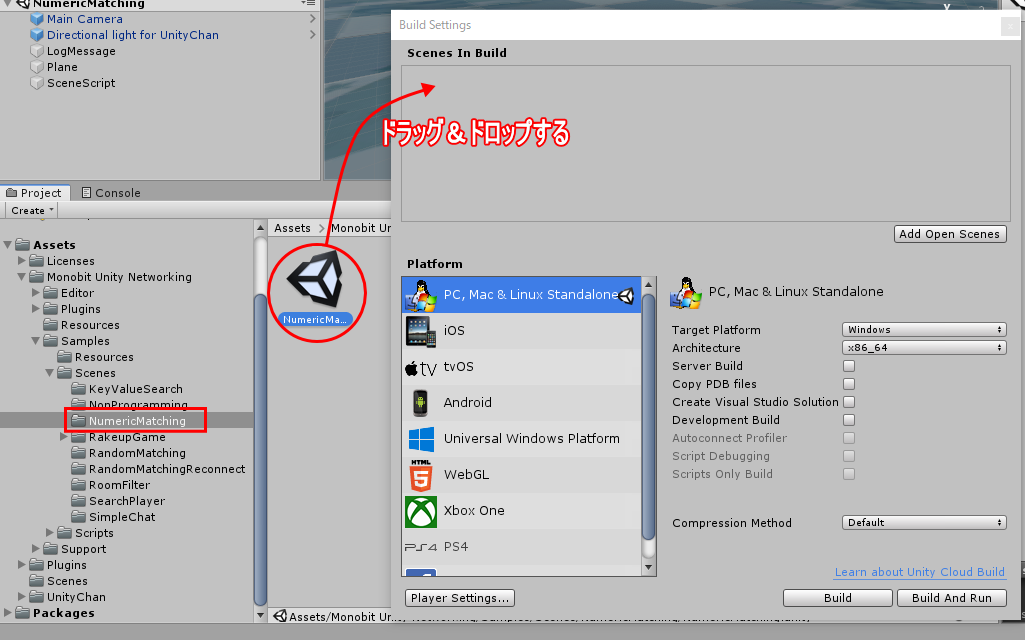This screenshot has height=640, width=1025.
Task: Enable the Copy PDB files checkbox
Action: (849, 384)
